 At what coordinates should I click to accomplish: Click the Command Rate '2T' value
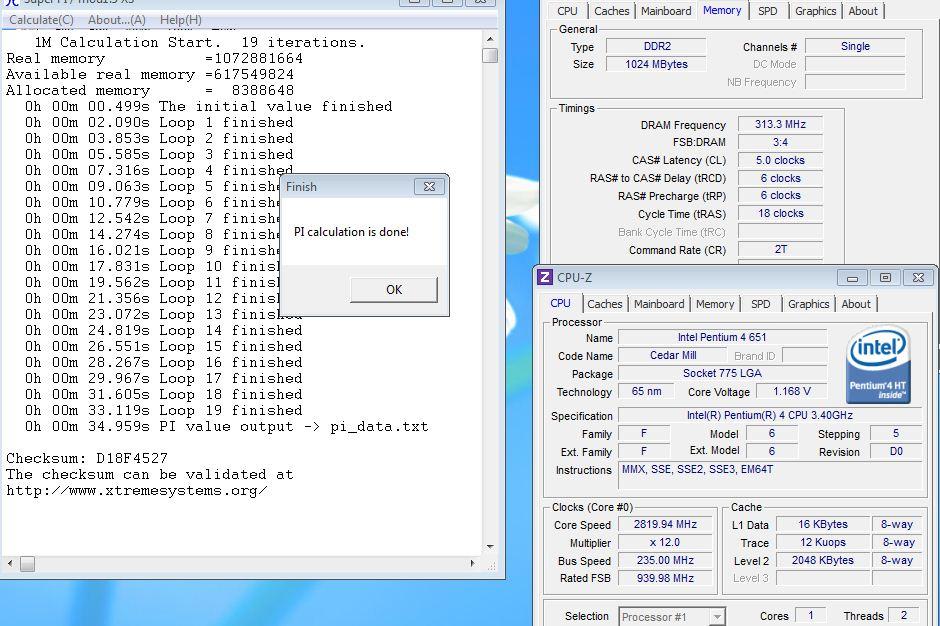click(x=780, y=249)
